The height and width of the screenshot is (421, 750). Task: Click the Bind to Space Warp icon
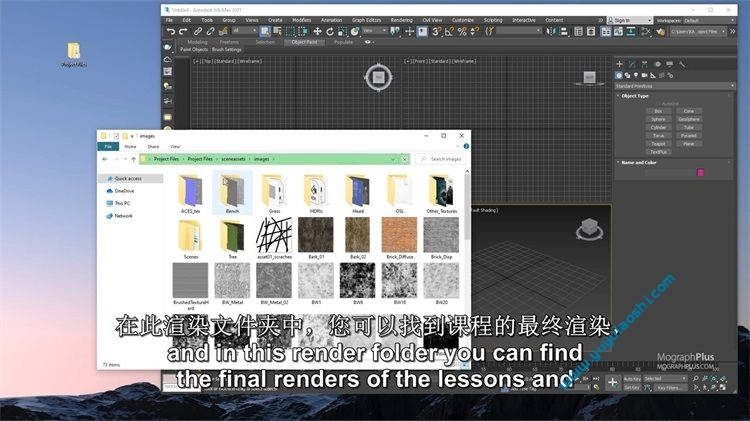223,32
